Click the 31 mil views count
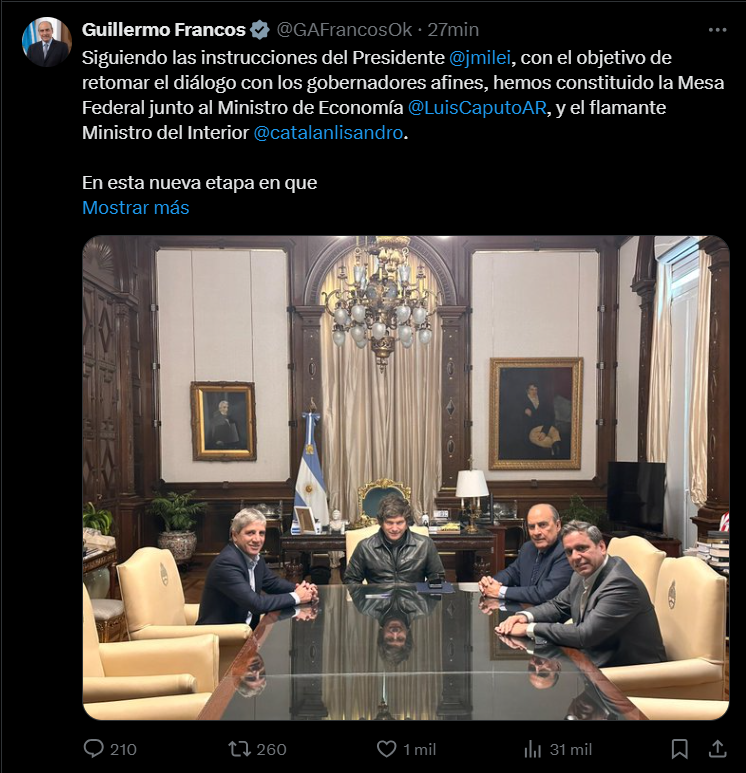Image resolution: width=746 pixels, height=773 pixels. click(570, 749)
